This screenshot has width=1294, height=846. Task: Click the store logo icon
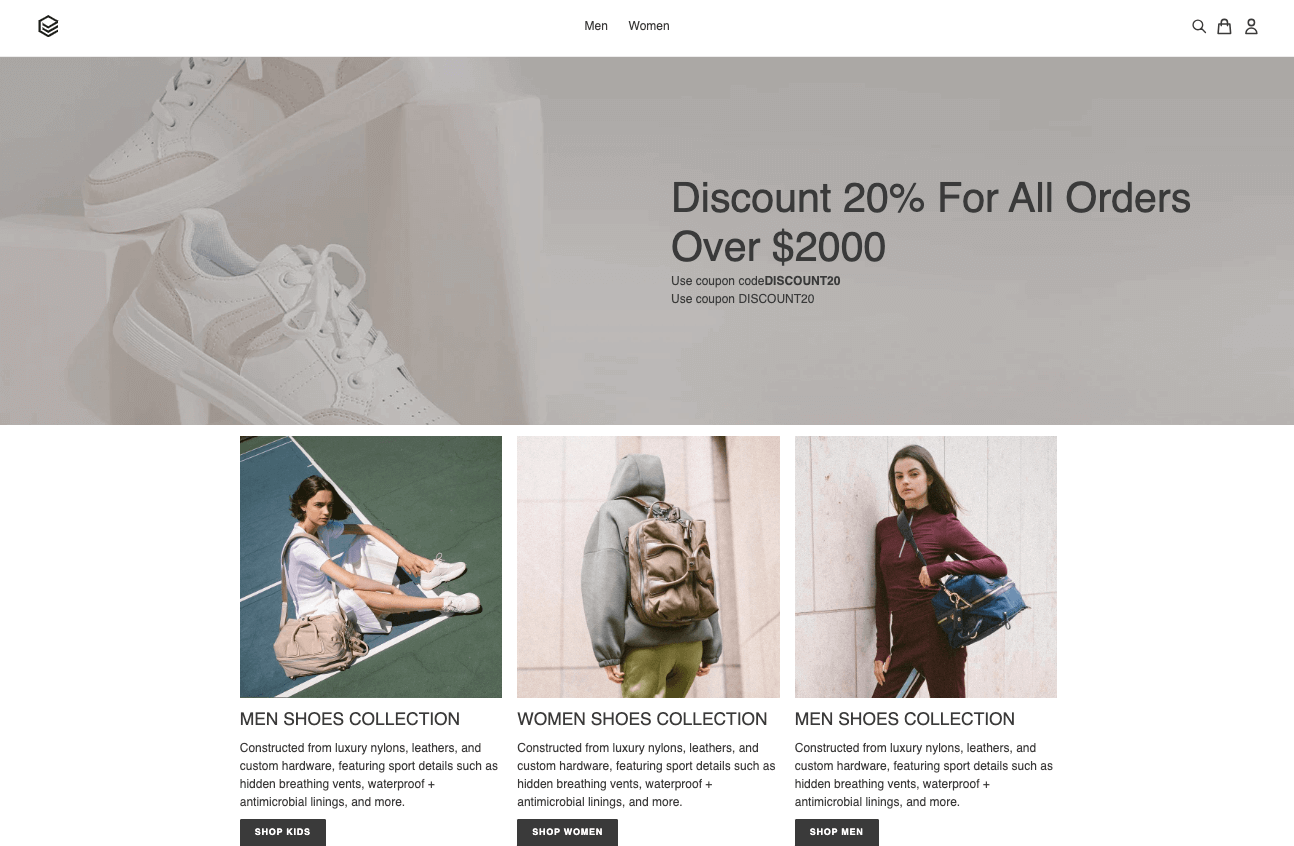[x=48, y=27]
